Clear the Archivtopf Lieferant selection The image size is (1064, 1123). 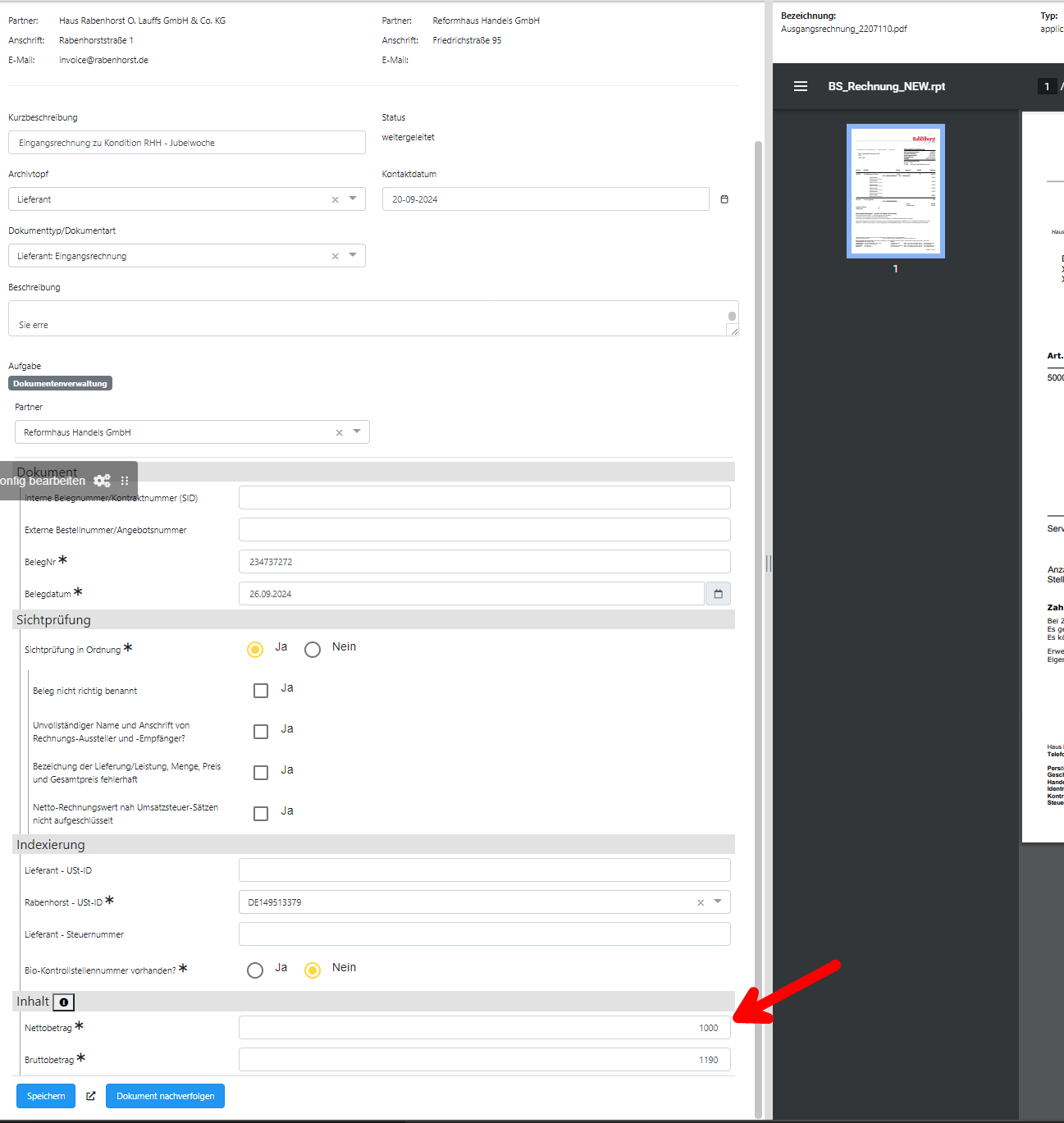tap(335, 199)
